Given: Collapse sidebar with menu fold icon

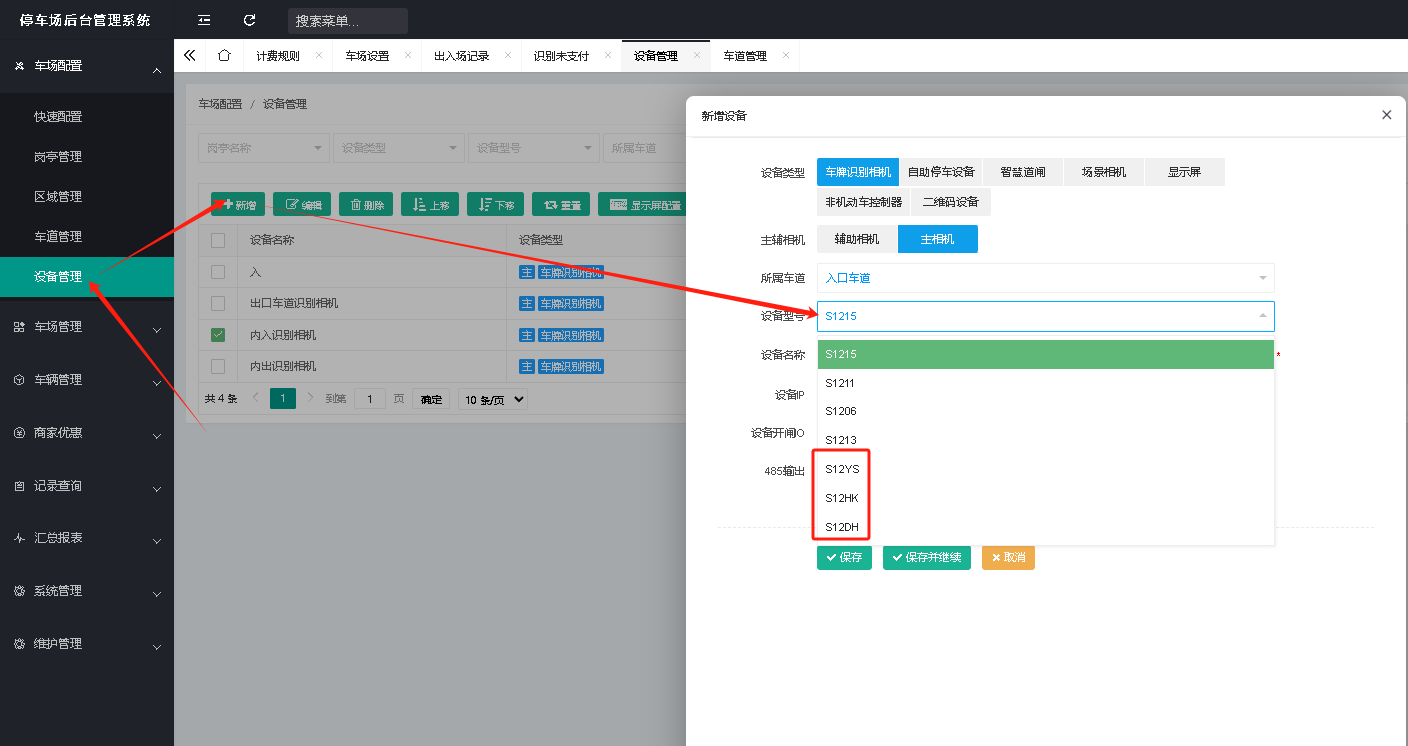Looking at the screenshot, I should [x=204, y=20].
